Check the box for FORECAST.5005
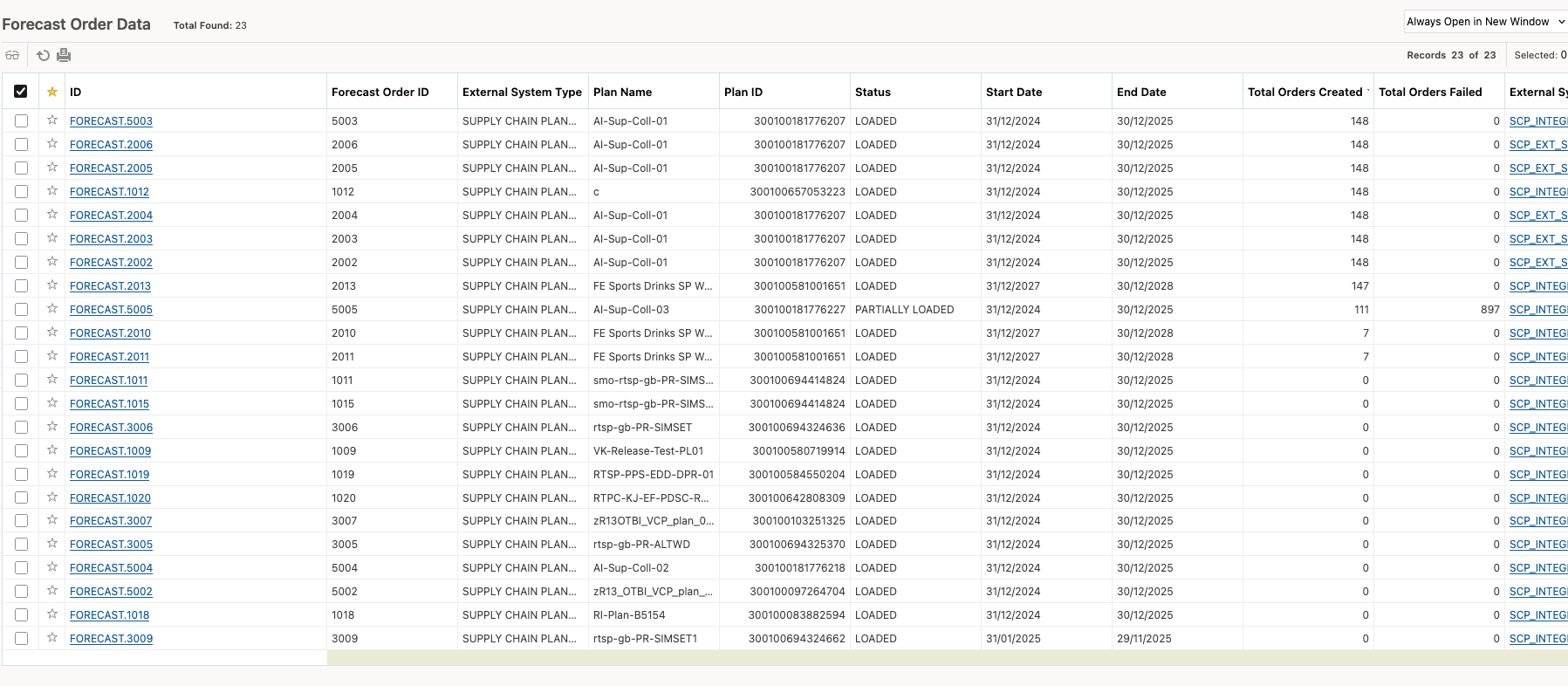 click(x=21, y=310)
